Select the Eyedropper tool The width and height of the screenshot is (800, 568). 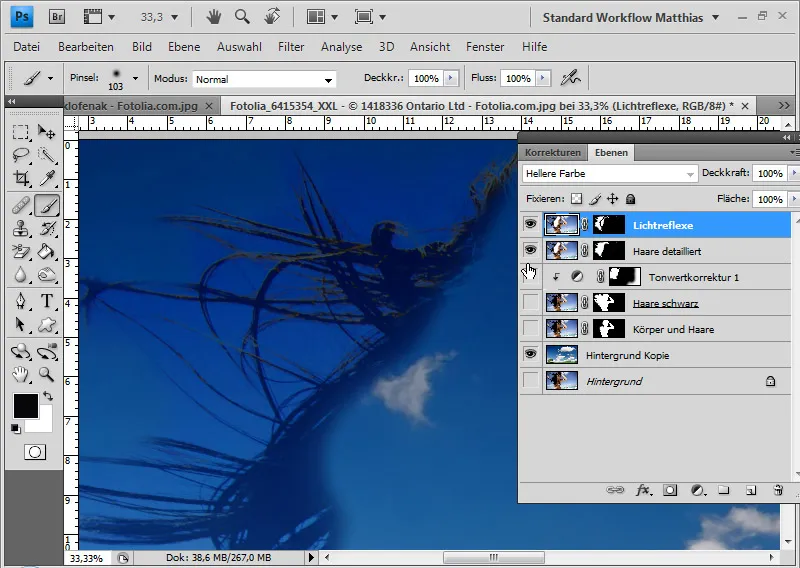(47, 178)
